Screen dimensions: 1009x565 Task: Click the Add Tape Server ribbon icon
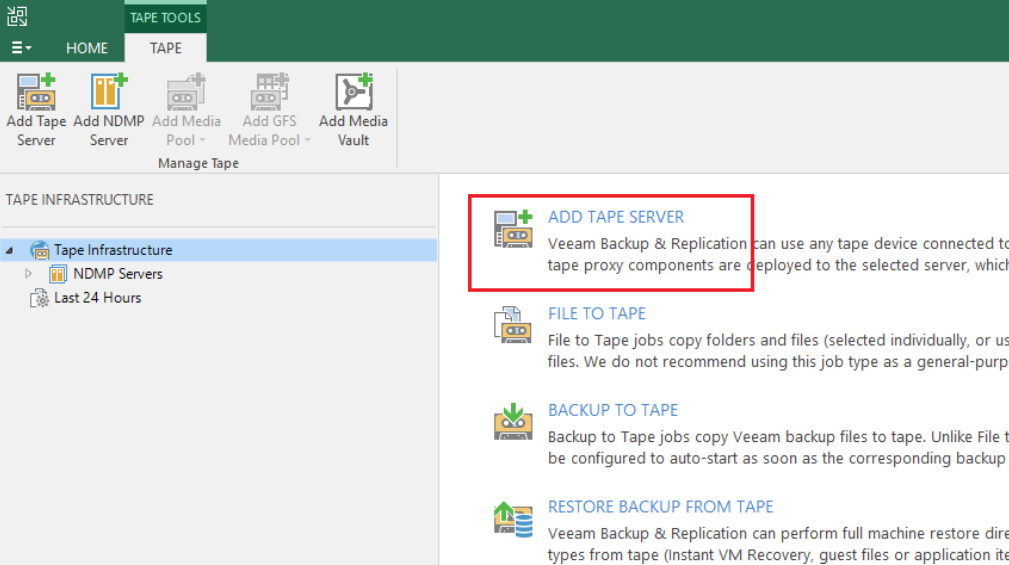[x=36, y=91]
